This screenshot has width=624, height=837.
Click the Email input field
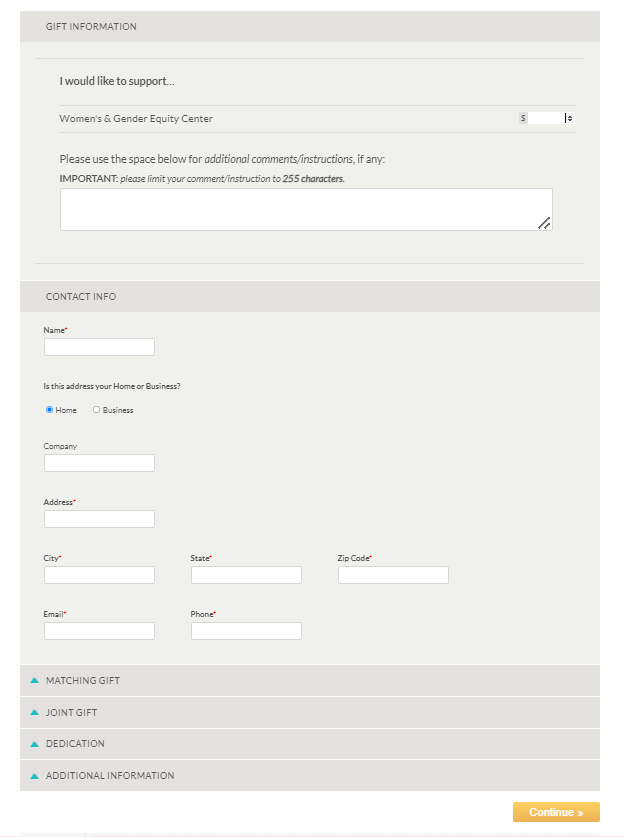(99, 631)
